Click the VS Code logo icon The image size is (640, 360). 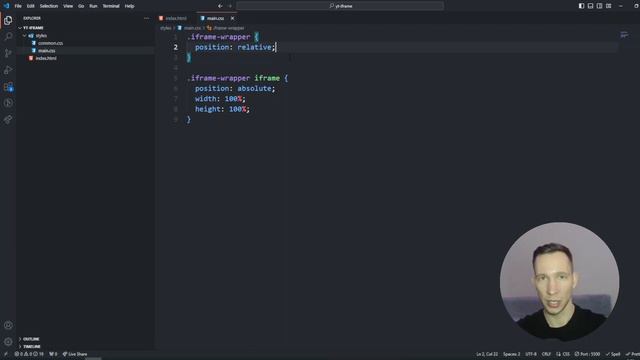[x=6, y=6]
